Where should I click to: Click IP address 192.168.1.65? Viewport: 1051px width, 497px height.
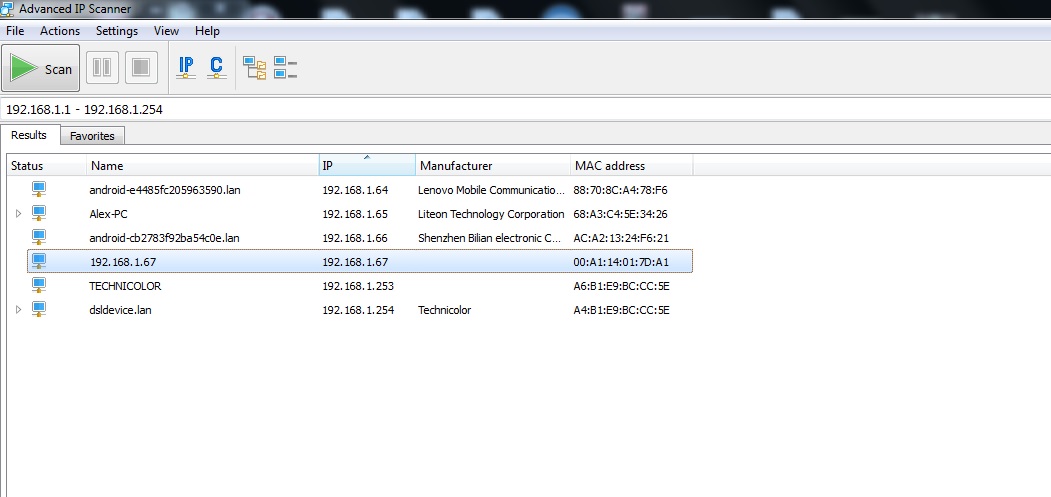point(355,214)
